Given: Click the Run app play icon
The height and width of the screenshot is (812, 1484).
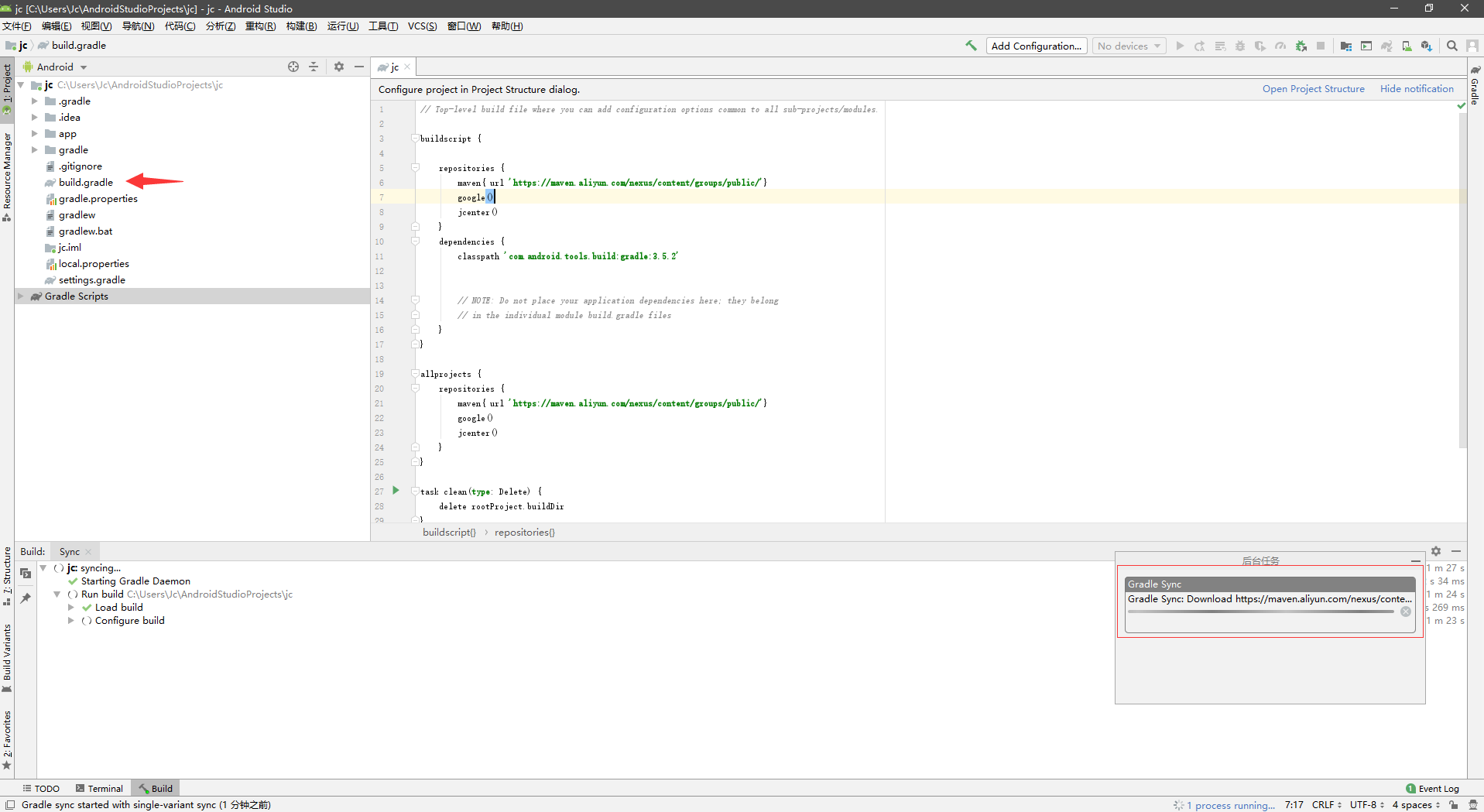Looking at the screenshot, I should 1180,46.
